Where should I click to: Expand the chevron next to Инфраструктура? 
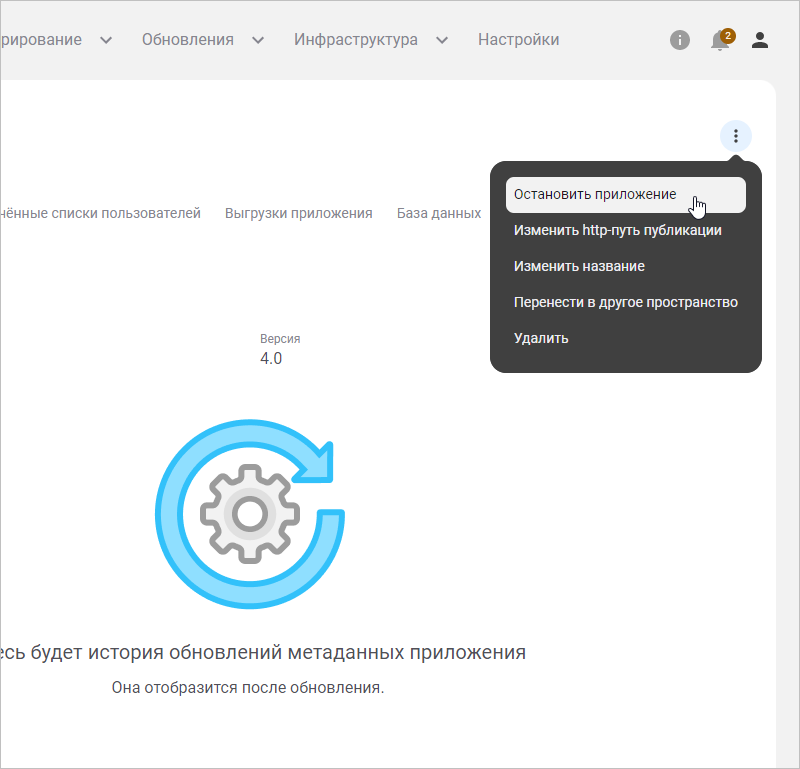442,40
